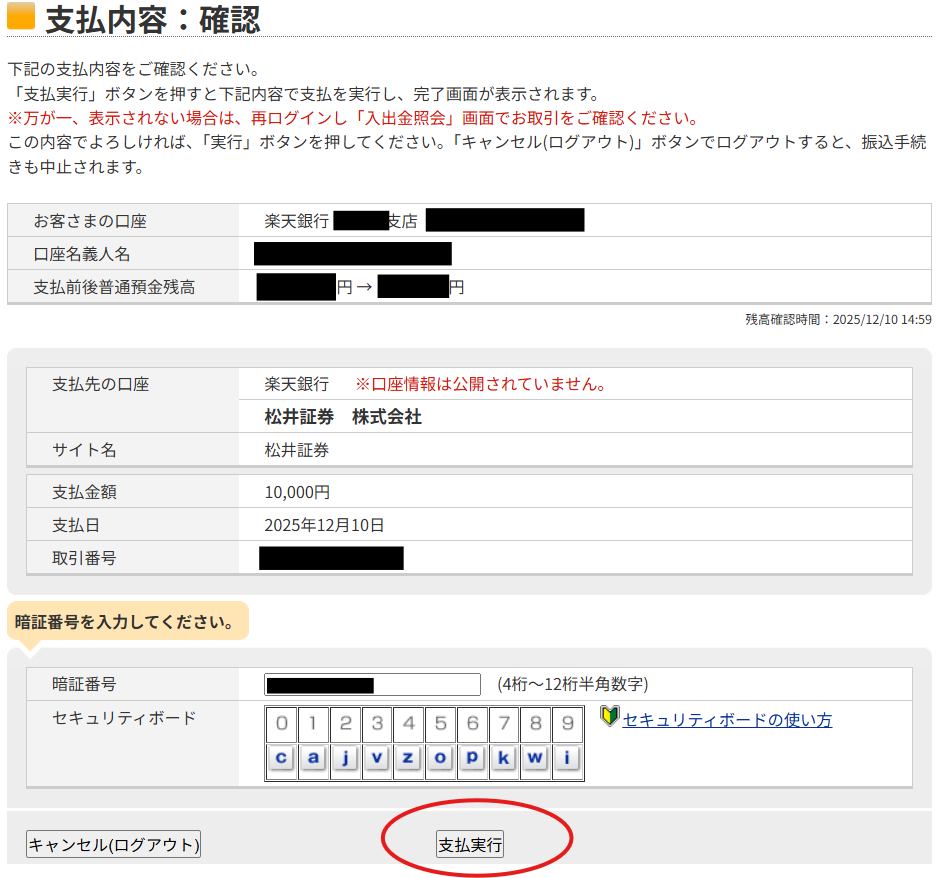Open the セキュリティボードの使い方 link
940x878 pixels.
coord(727,720)
